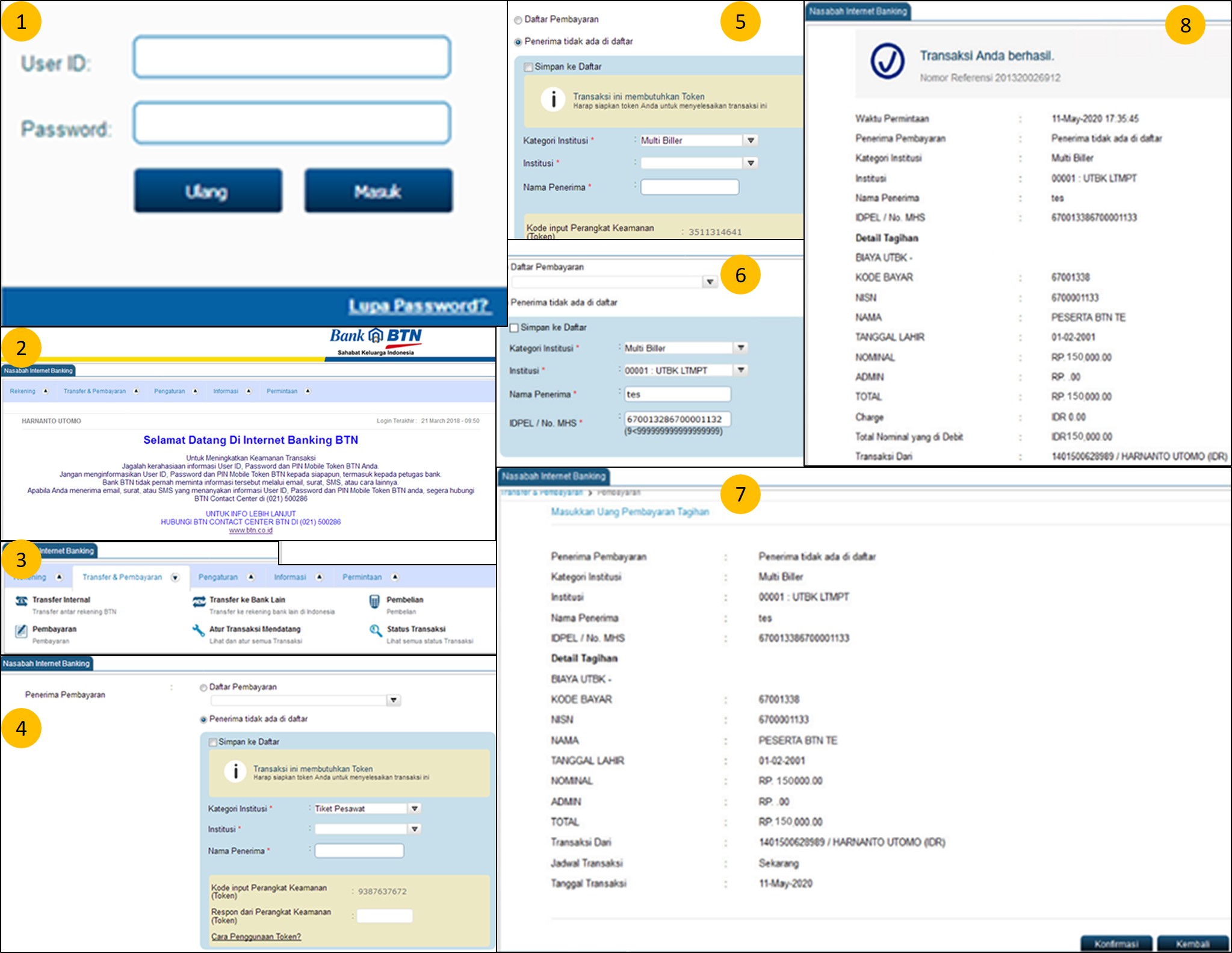Expand the 00001 : UTBK LTMPT institusi dropdown
This screenshot has width=1232, height=953.
pos(741,370)
